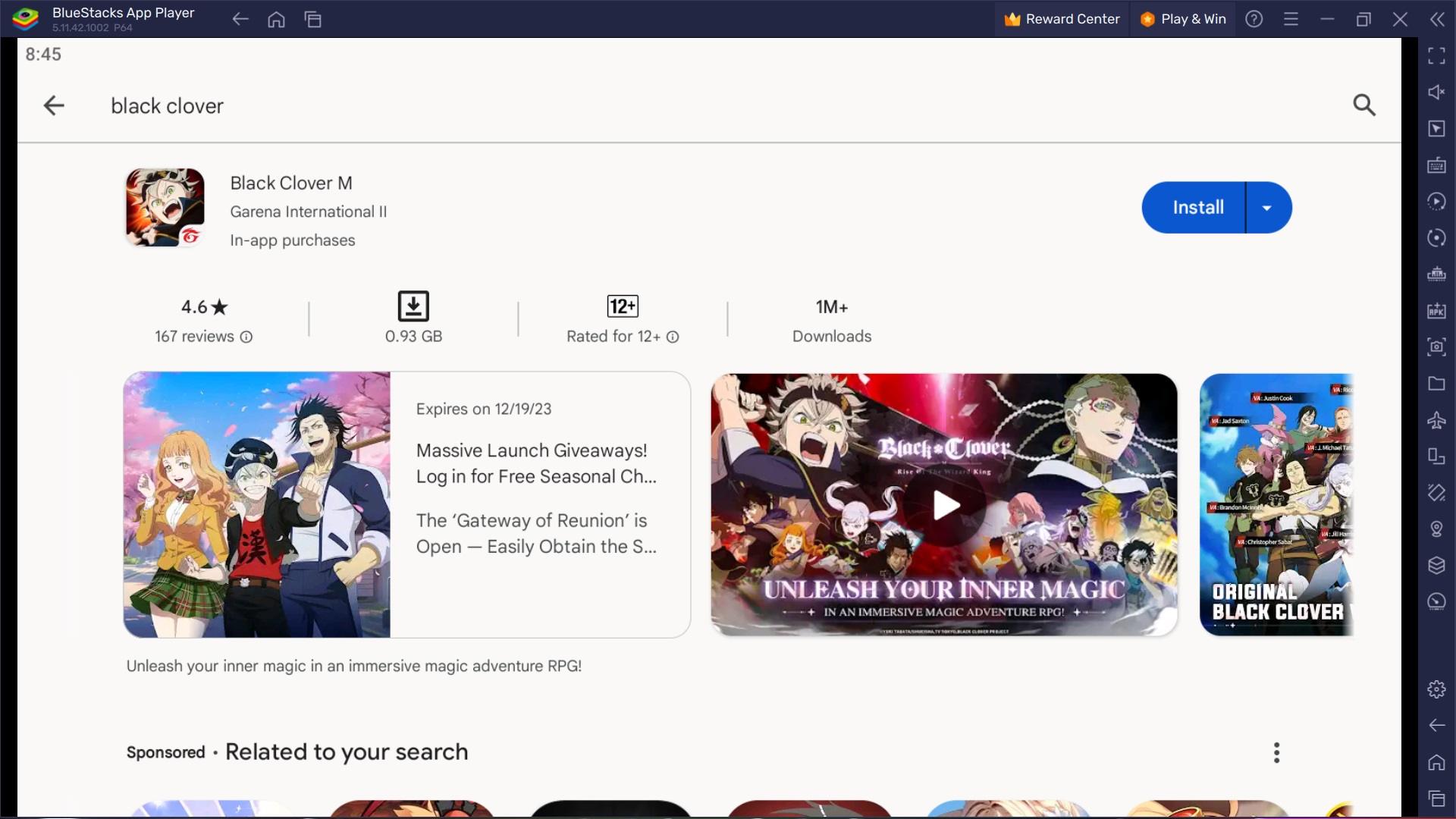Click the BlueStacks home button

click(277, 19)
